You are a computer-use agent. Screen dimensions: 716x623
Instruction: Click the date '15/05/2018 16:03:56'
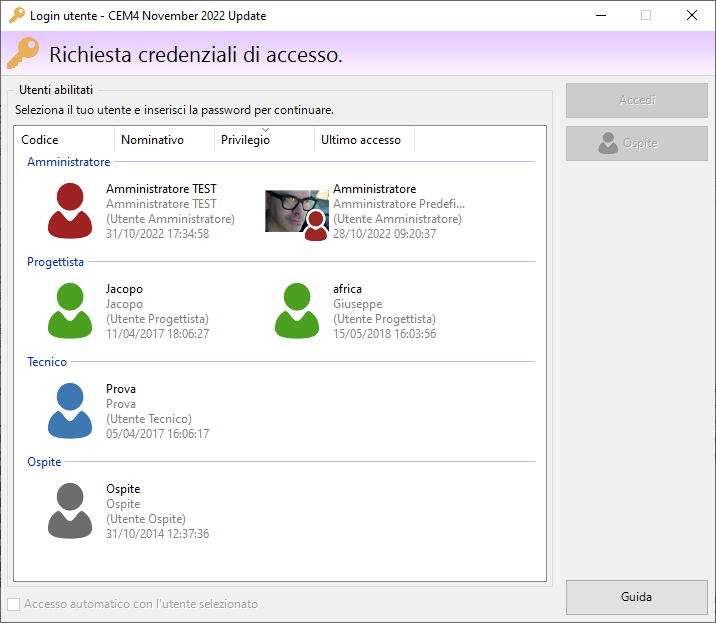[384, 334]
